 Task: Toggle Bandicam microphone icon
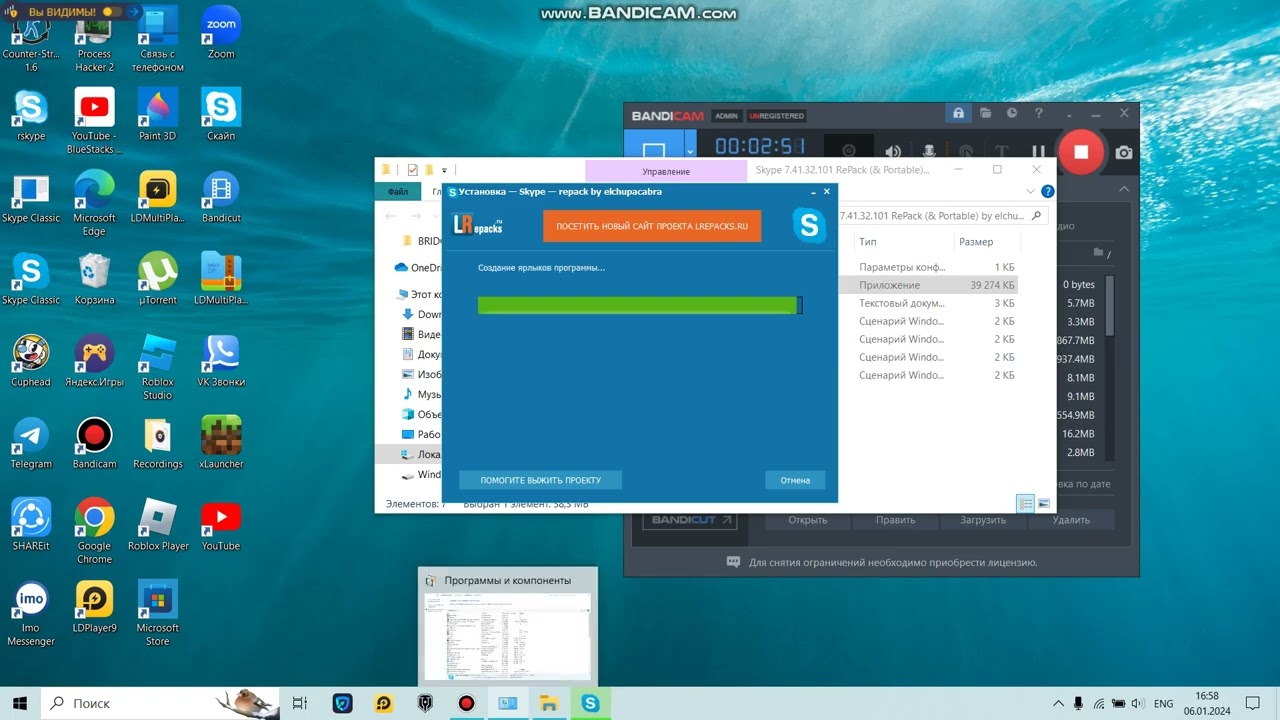coord(929,152)
